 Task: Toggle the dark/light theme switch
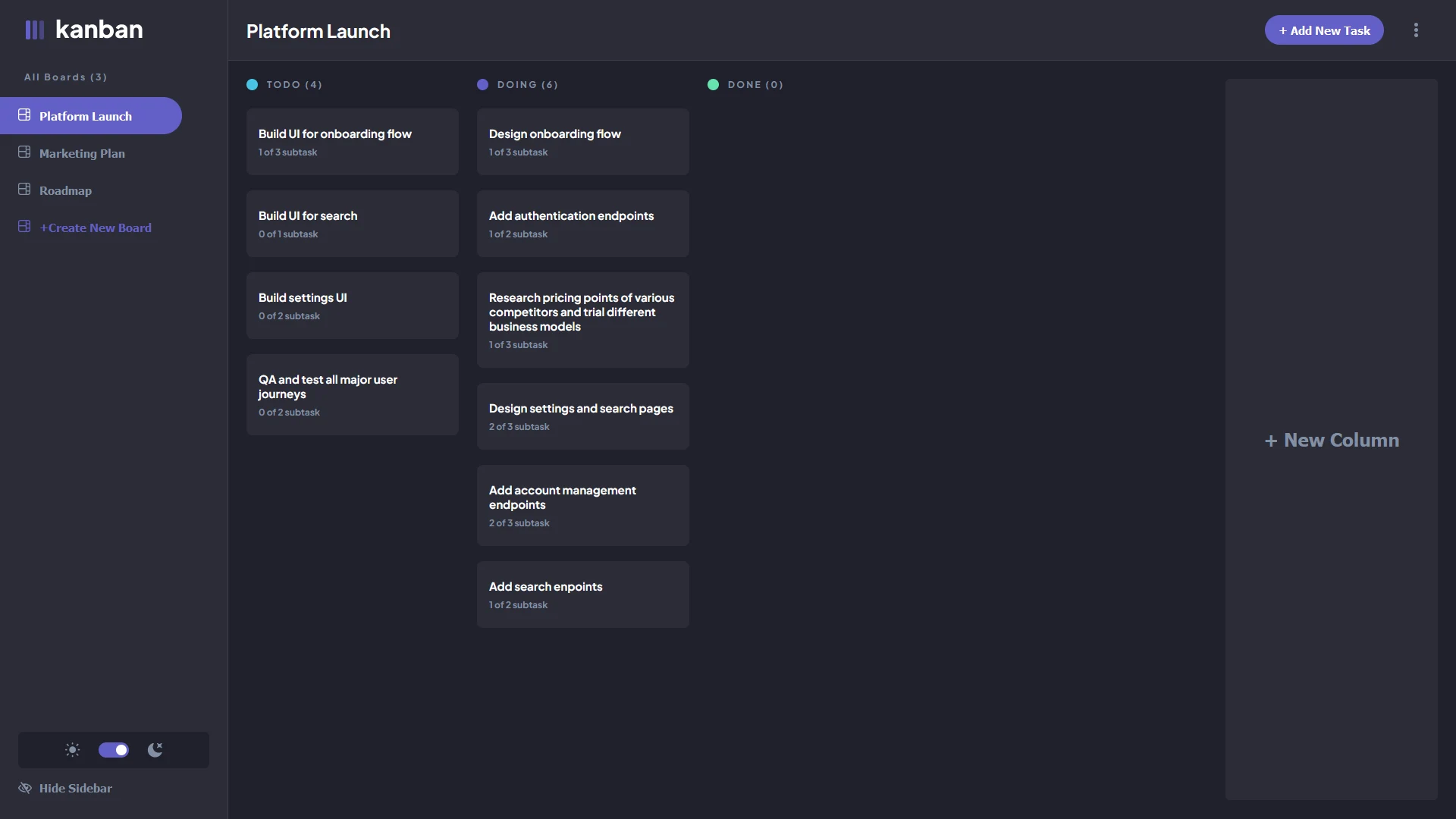[114, 750]
